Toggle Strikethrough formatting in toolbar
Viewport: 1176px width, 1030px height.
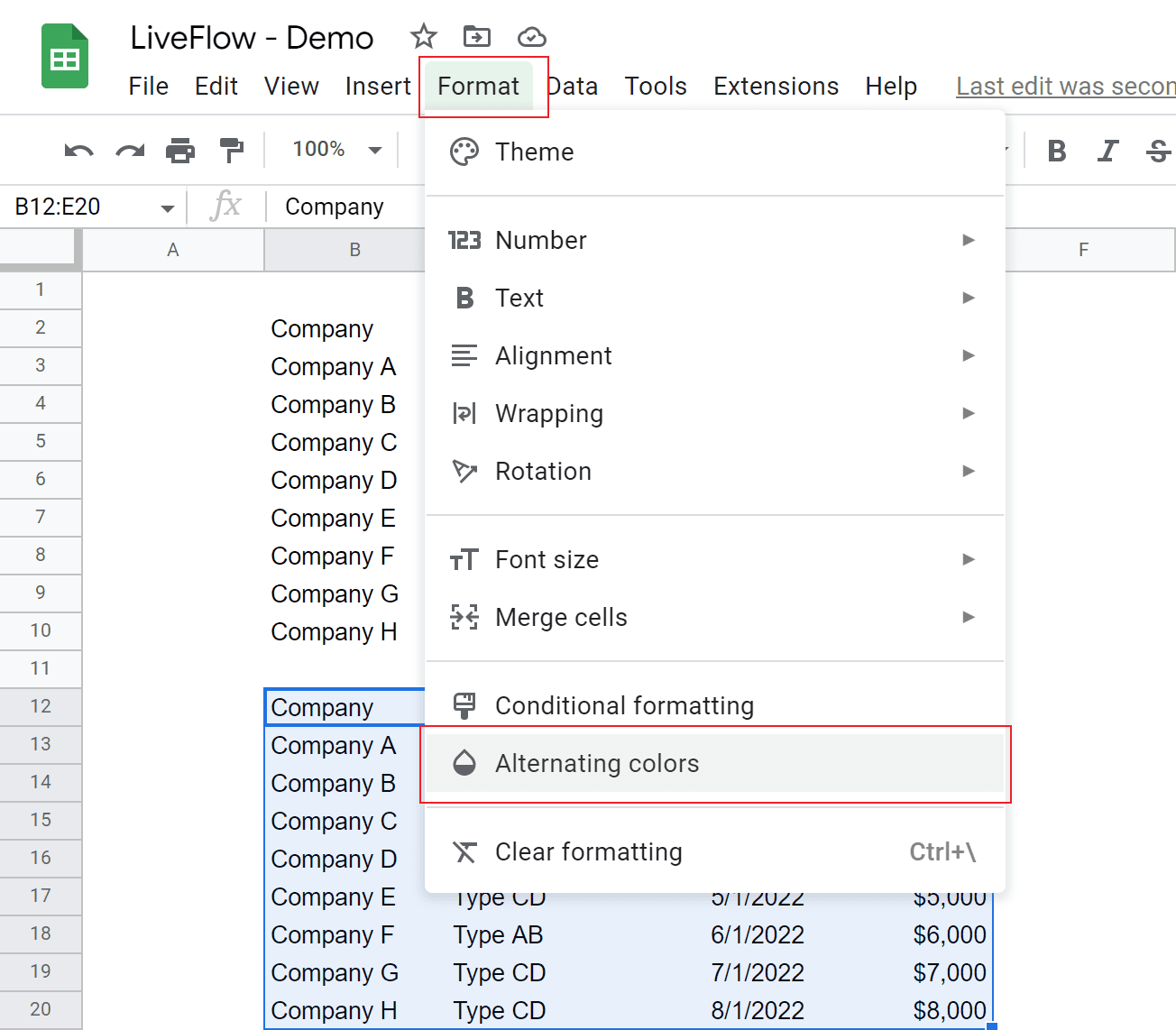tap(1159, 151)
